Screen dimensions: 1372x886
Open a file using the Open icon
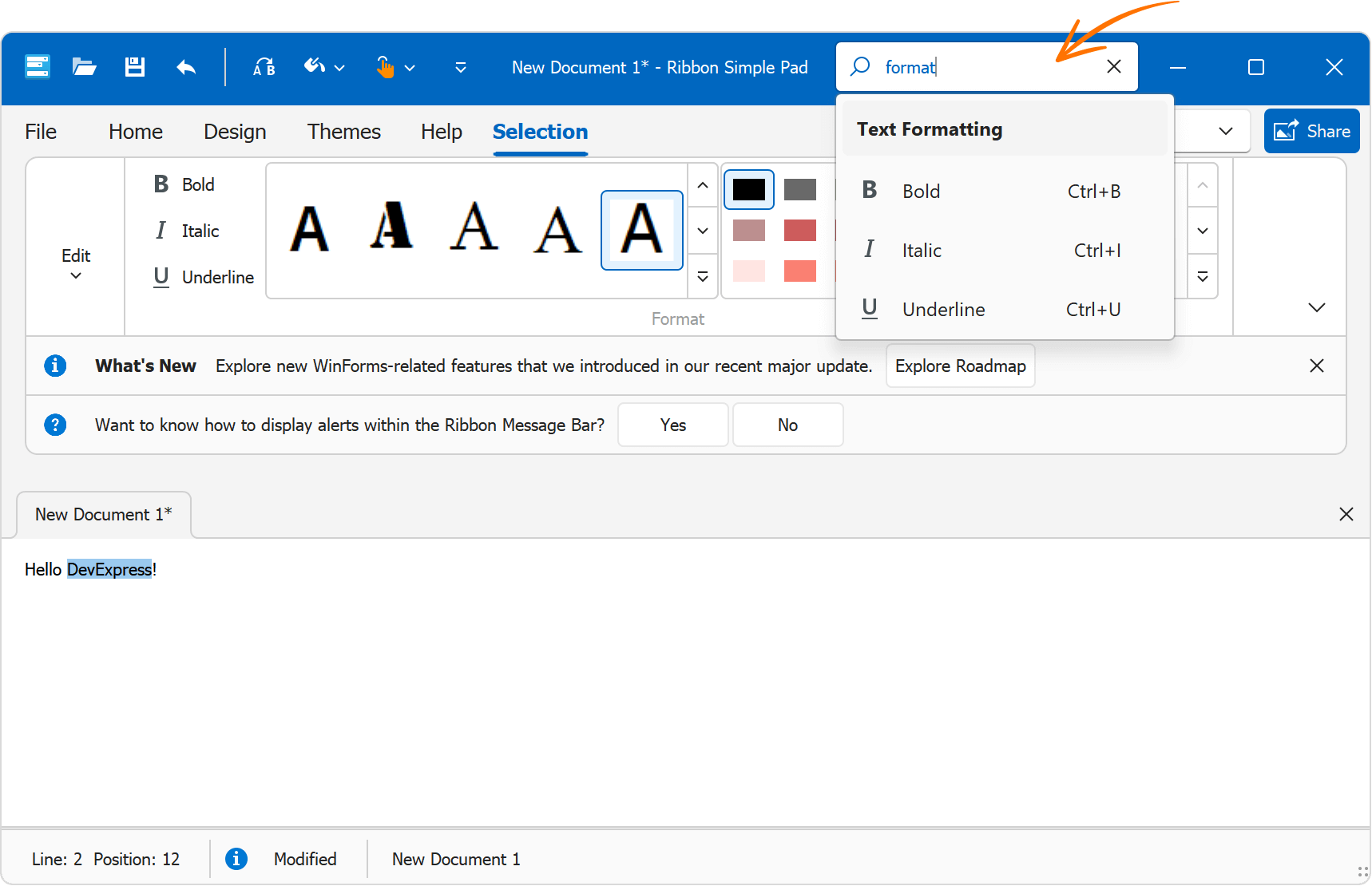(x=84, y=66)
